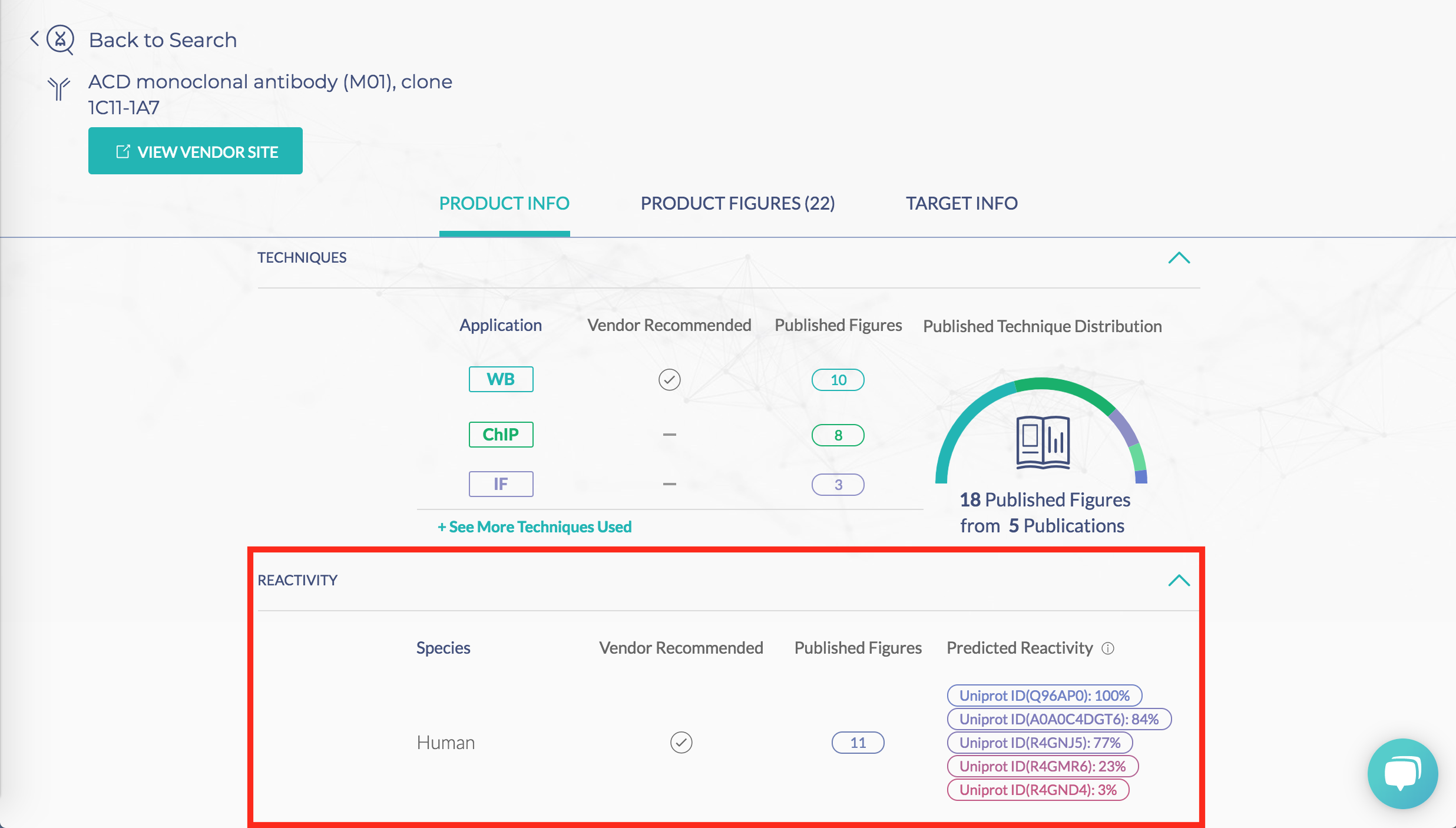Click the VIEW VENDOR SITE button
This screenshot has height=828, width=1456.
197,151
